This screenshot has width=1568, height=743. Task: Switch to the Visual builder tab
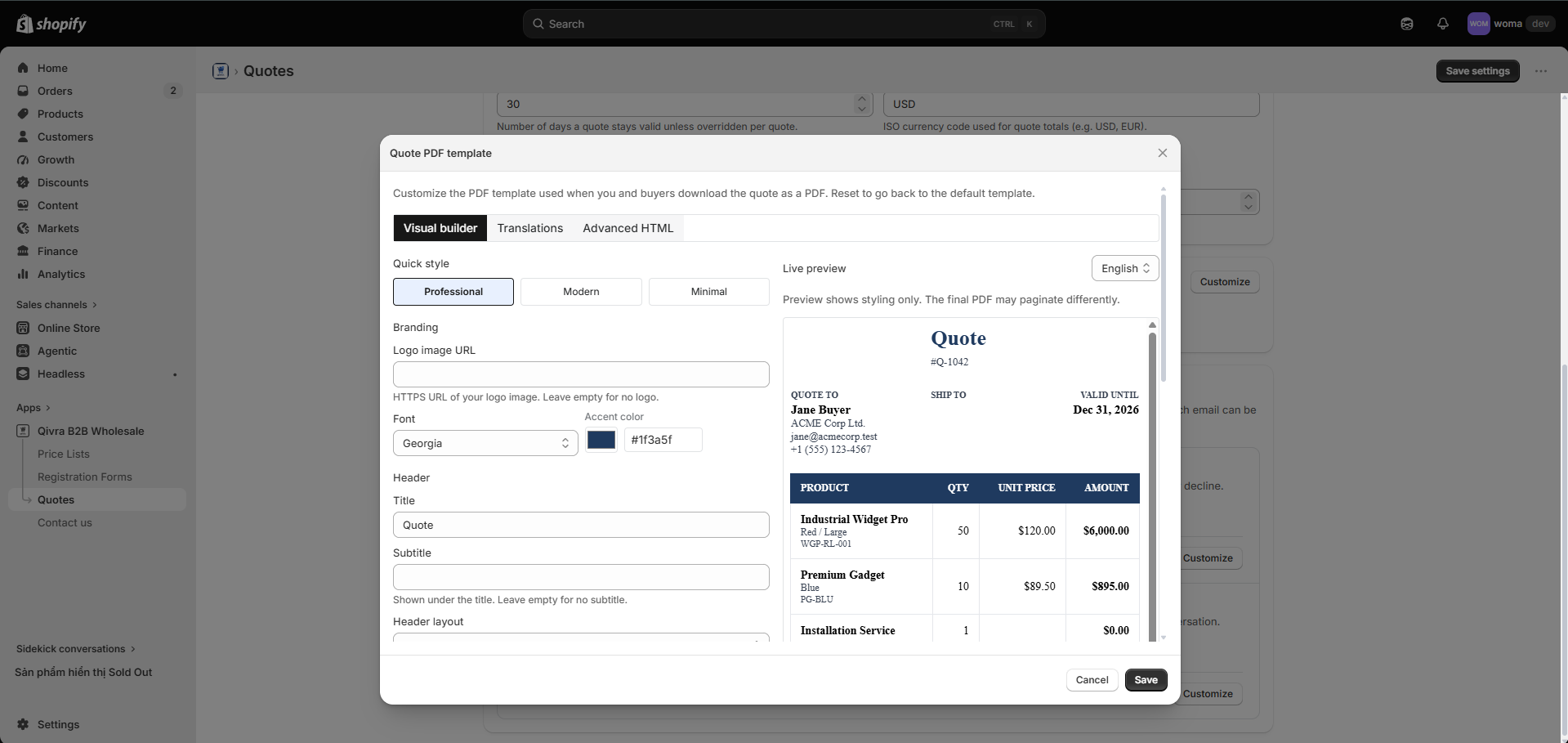point(440,228)
